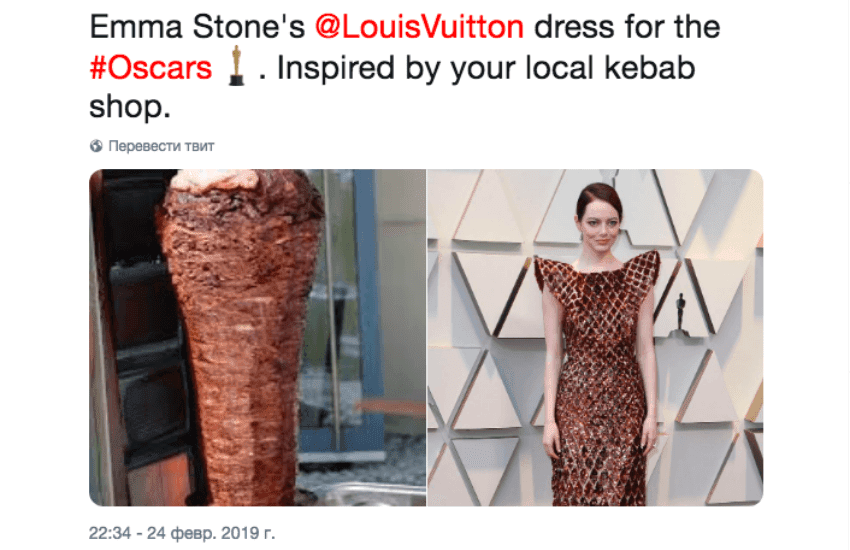
Task: Click 'Перевести твит' translate link
Action: (161, 146)
